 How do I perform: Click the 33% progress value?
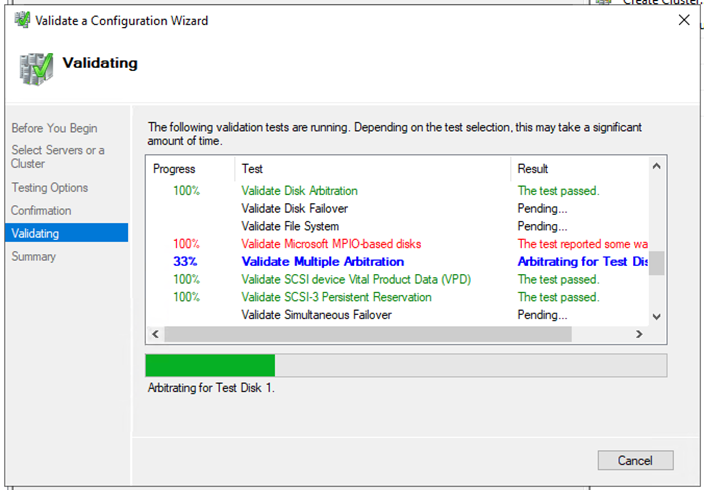(x=185, y=261)
